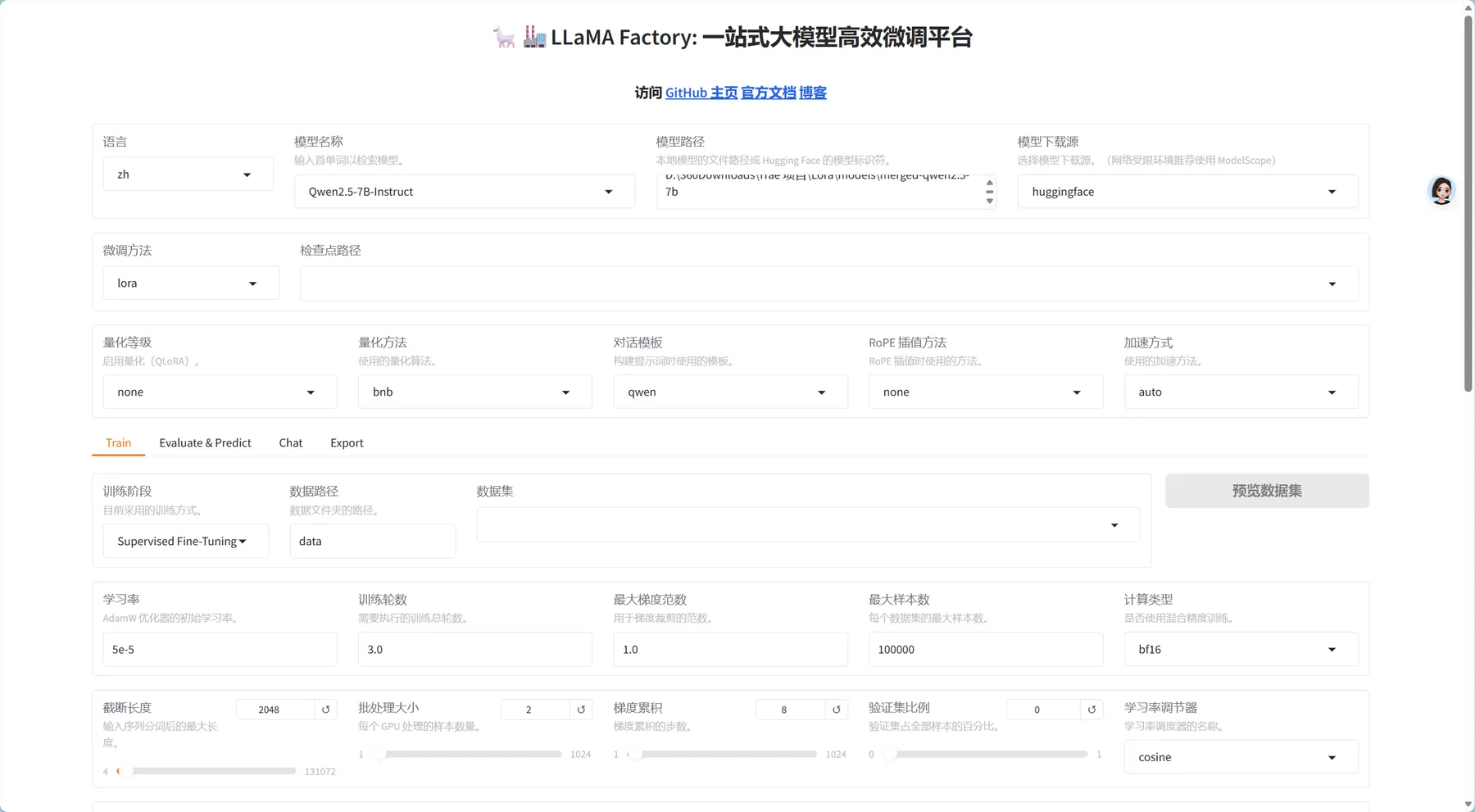1475x812 pixels.
Task: Expand the 模型下载源 huggingface dropdown
Action: (1187, 192)
